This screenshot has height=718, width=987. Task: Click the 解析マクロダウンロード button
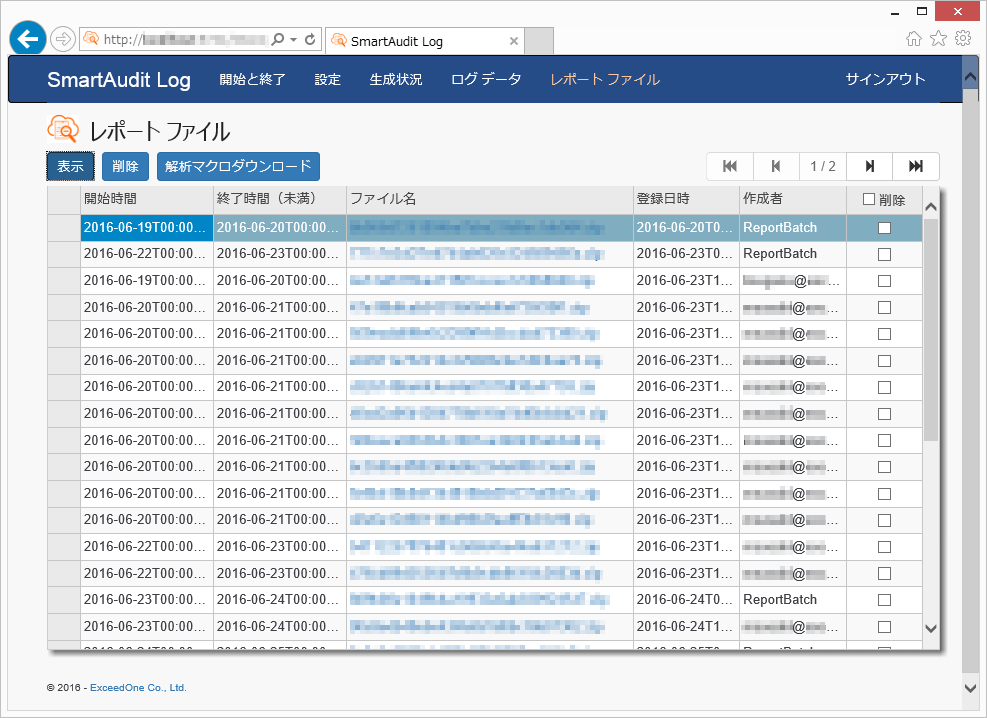(x=238, y=166)
